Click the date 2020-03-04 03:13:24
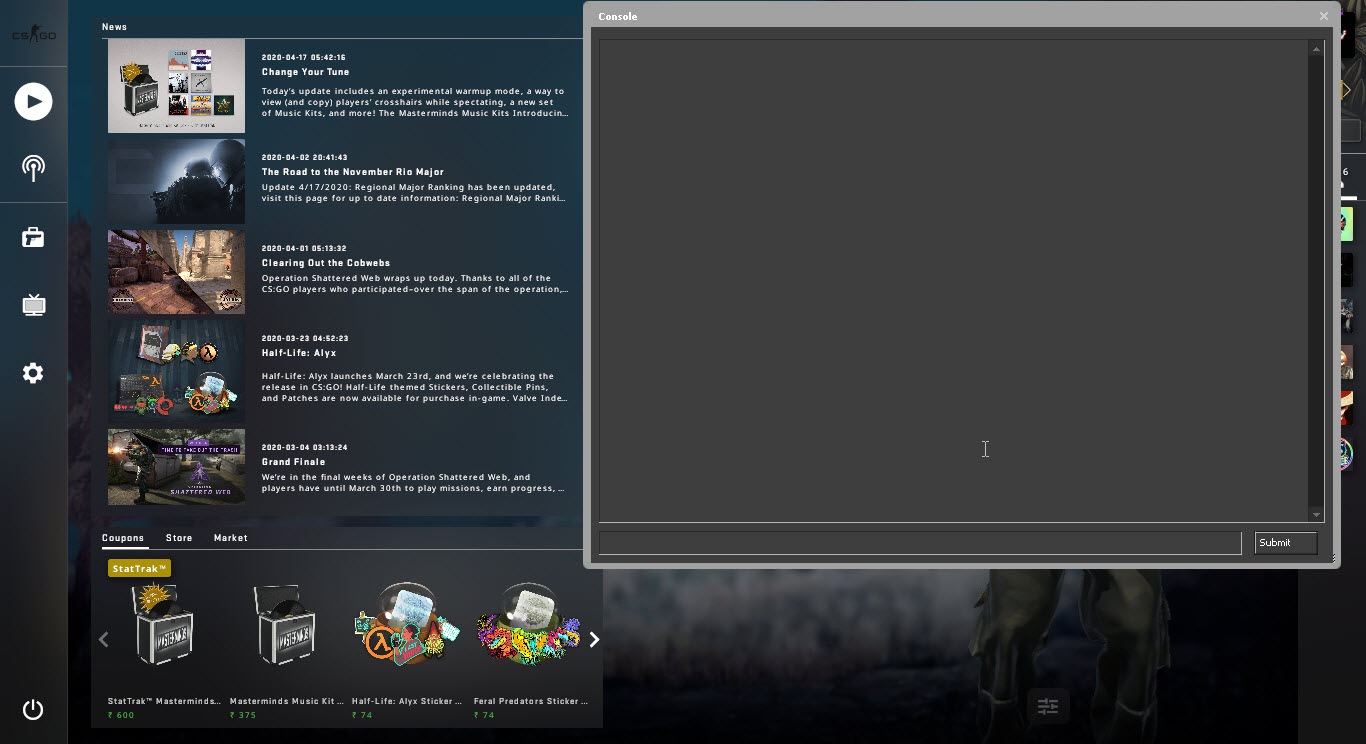This screenshot has width=1366, height=744. point(304,447)
